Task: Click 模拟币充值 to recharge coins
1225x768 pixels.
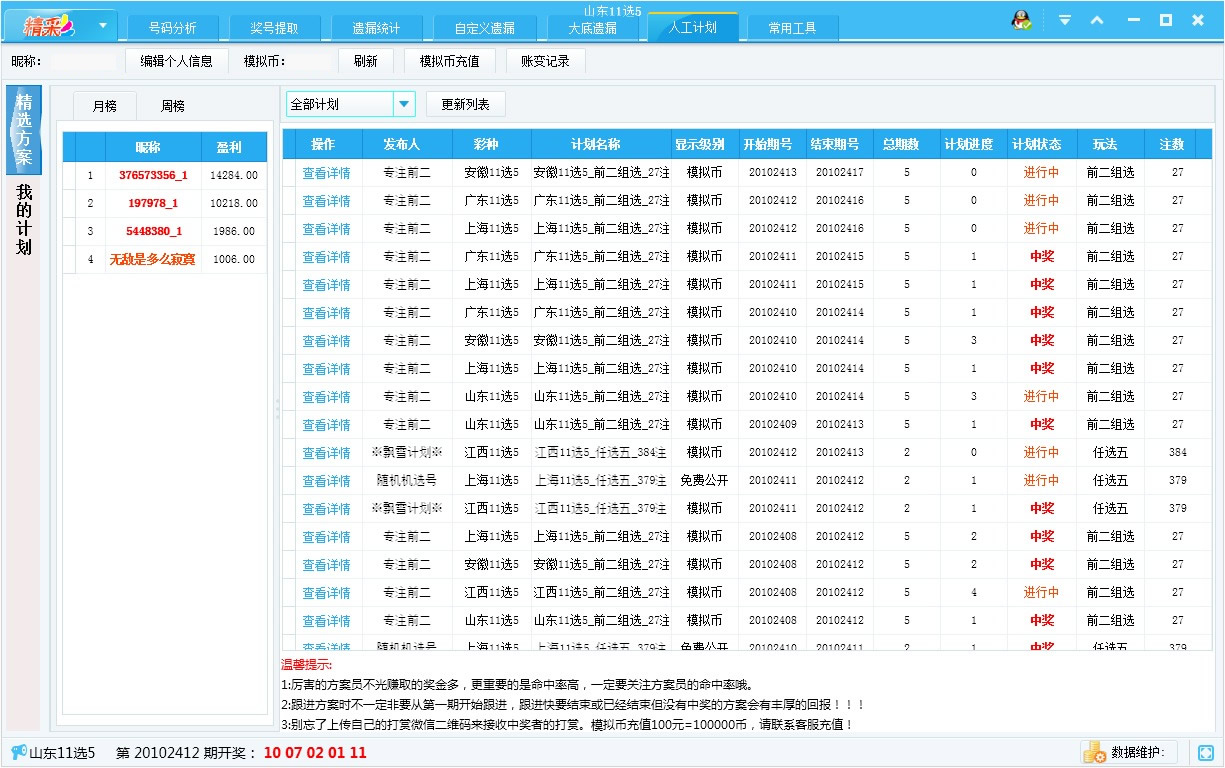Action: pos(450,60)
